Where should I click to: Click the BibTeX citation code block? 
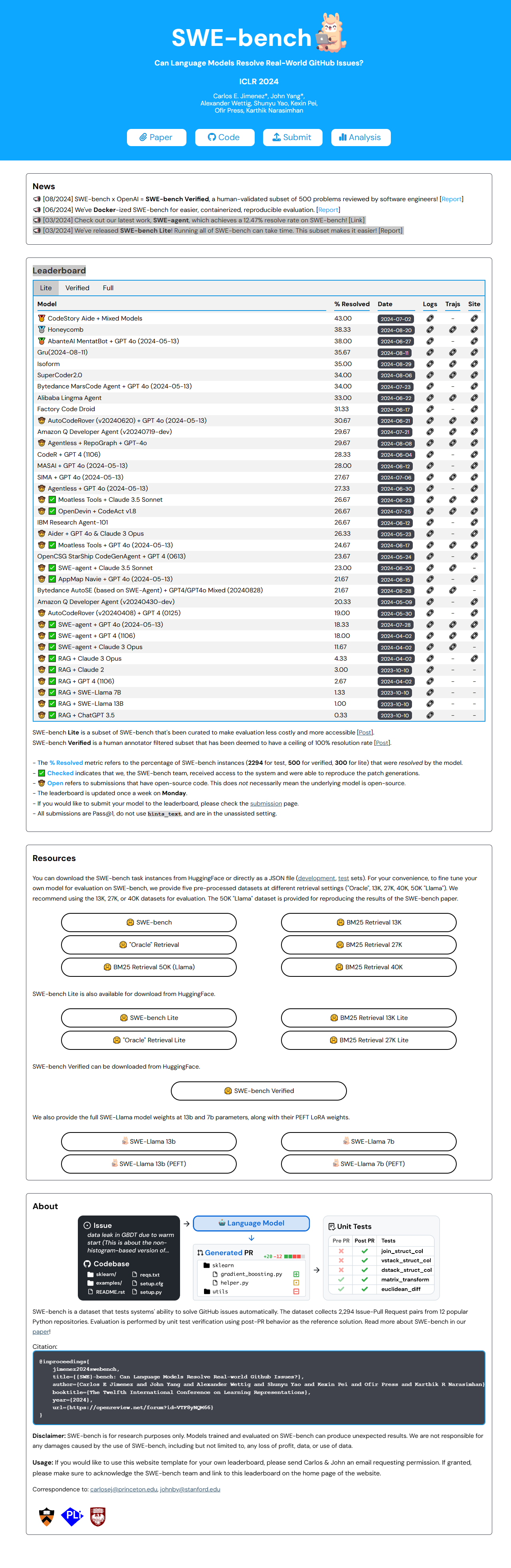click(x=259, y=1387)
